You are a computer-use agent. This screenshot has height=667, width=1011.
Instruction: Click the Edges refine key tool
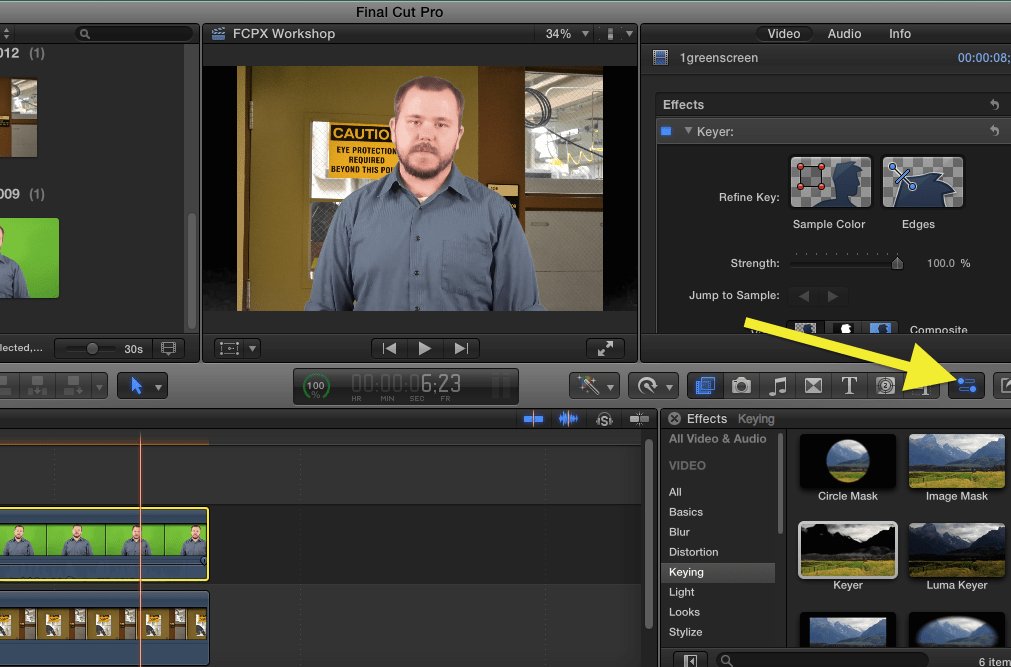click(x=922, y=183)
